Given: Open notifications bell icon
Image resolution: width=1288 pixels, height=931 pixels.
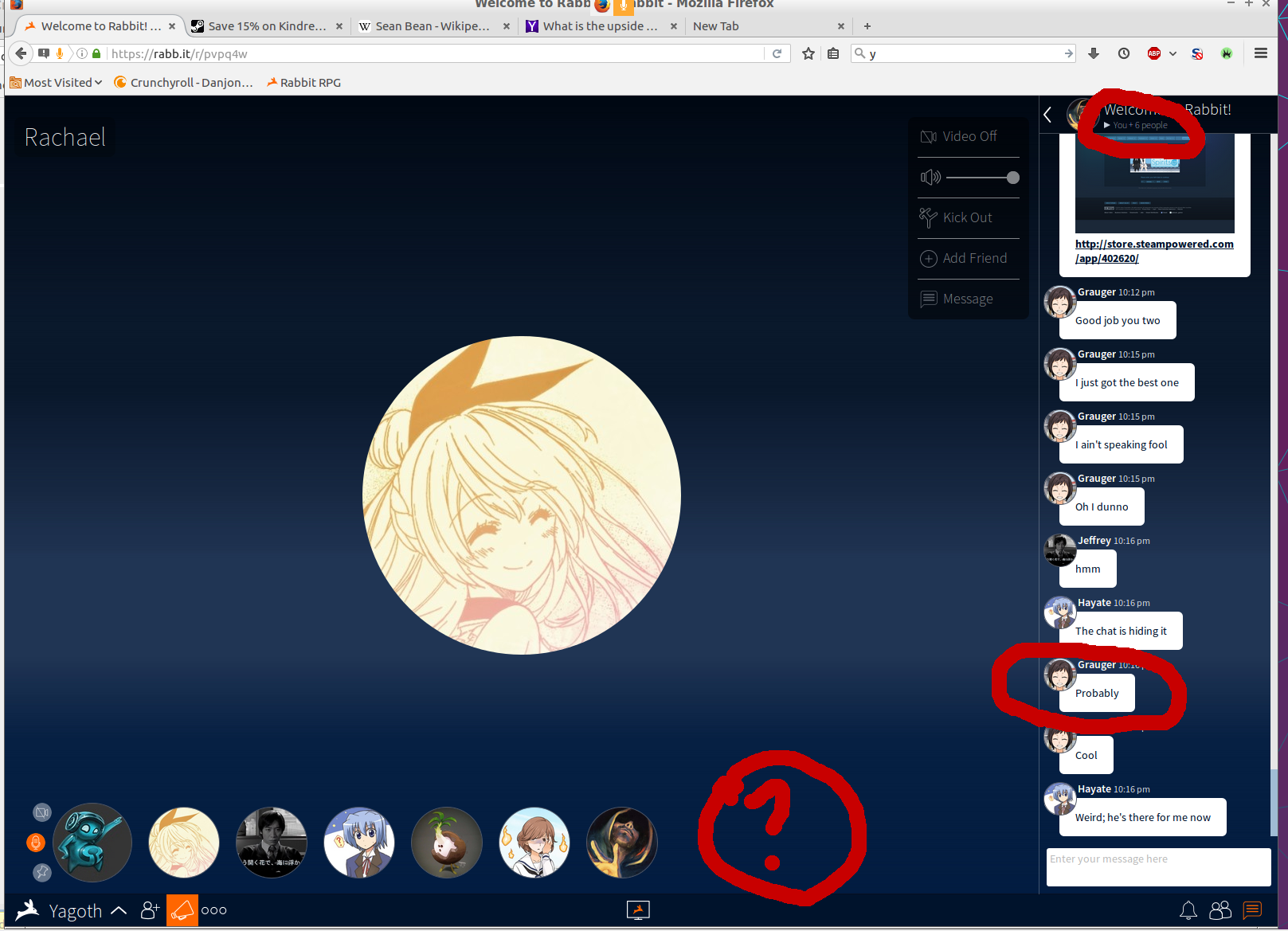Looking at the screenshot, I should pyautogui.click(x=1188, y=909).
